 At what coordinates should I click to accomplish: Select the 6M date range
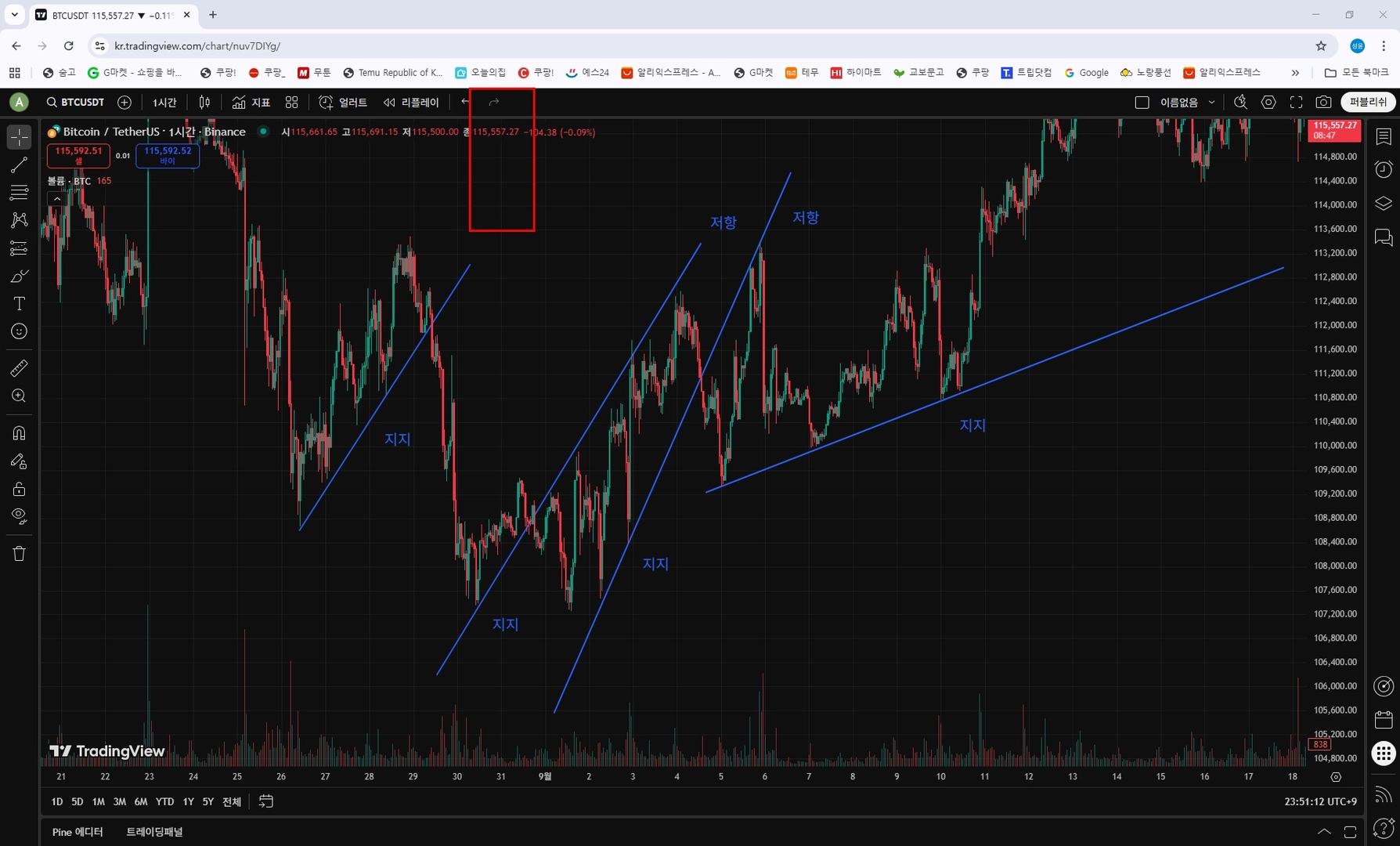click(140, 801)
